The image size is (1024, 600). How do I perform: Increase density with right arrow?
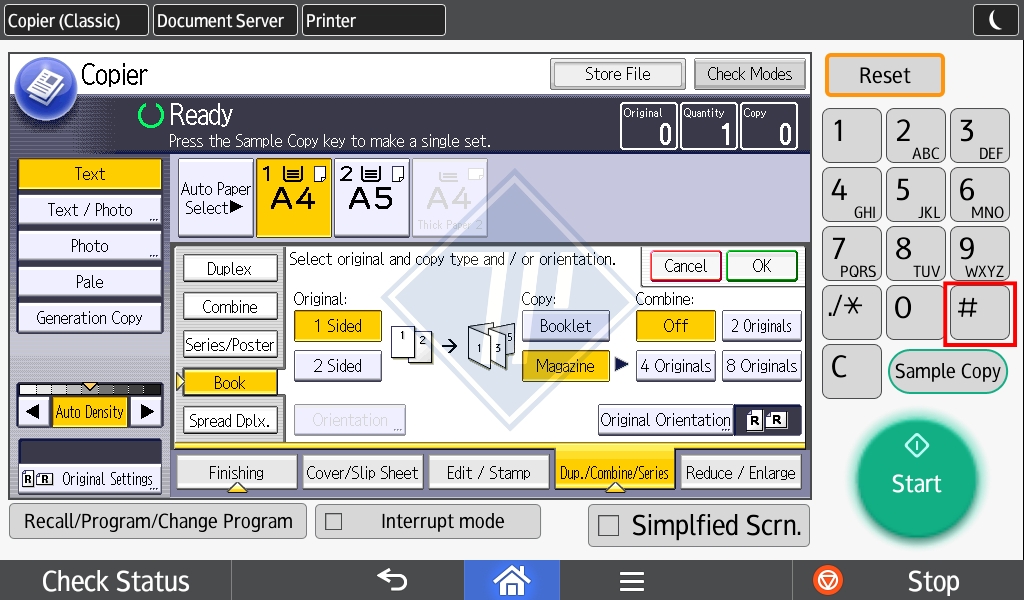[x=147, y=411]
